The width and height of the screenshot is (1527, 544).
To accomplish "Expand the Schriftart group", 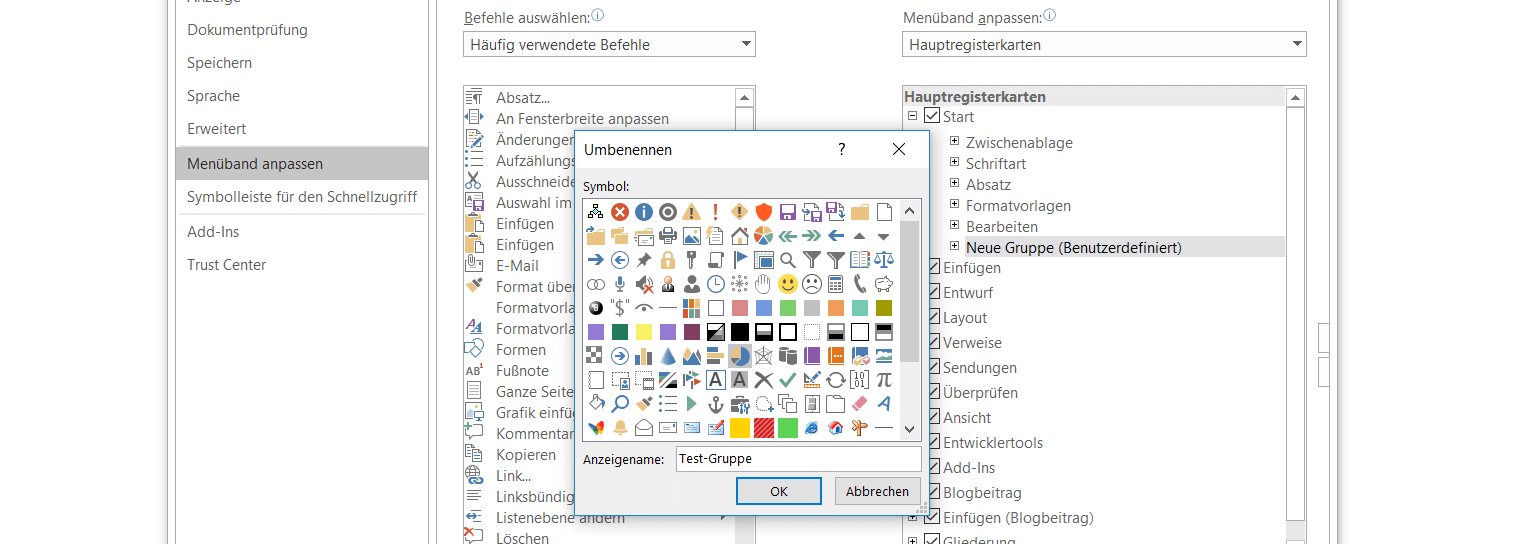I will (954, 163).
